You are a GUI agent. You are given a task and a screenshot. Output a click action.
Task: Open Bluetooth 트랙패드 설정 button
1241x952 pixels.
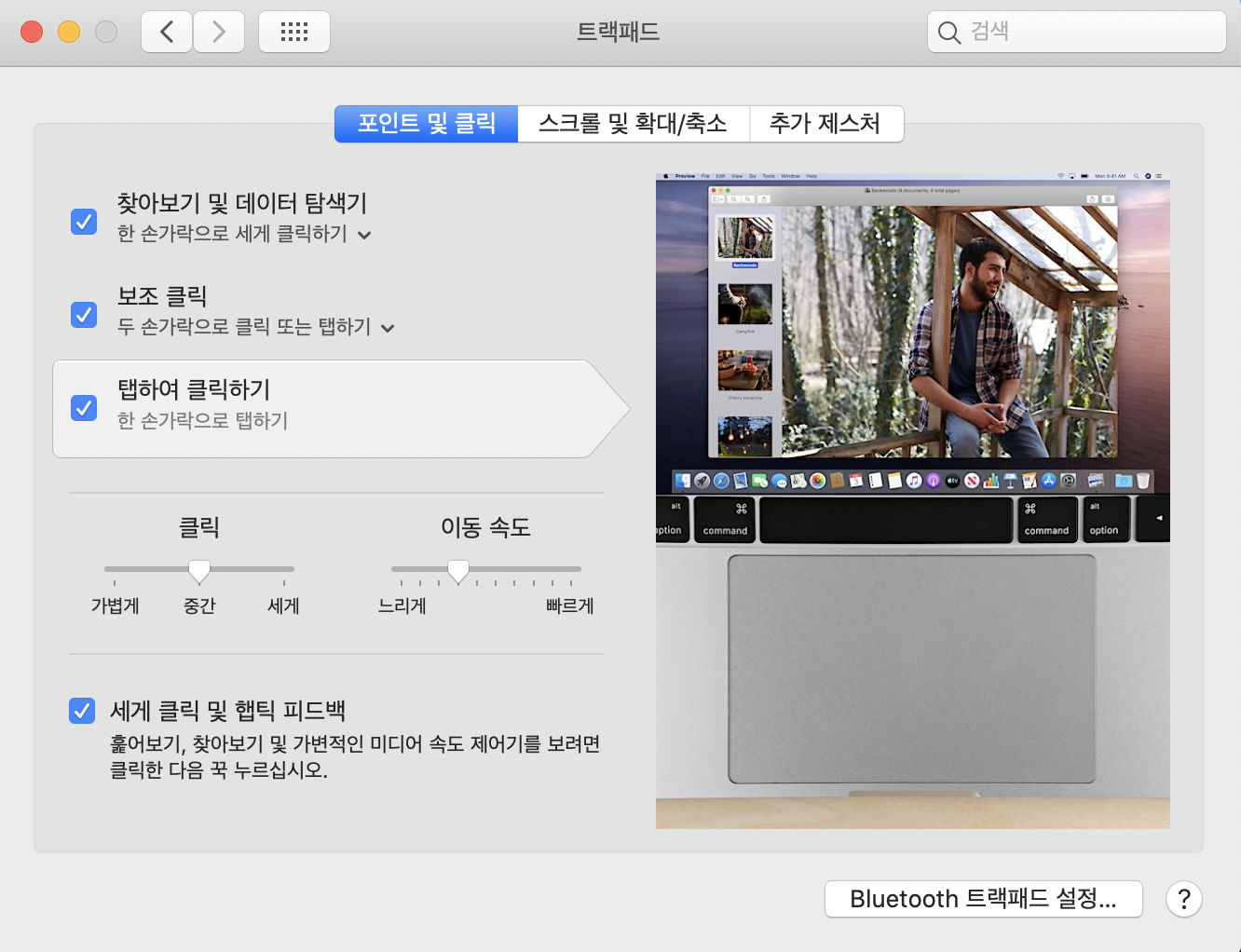coord(984,899)
